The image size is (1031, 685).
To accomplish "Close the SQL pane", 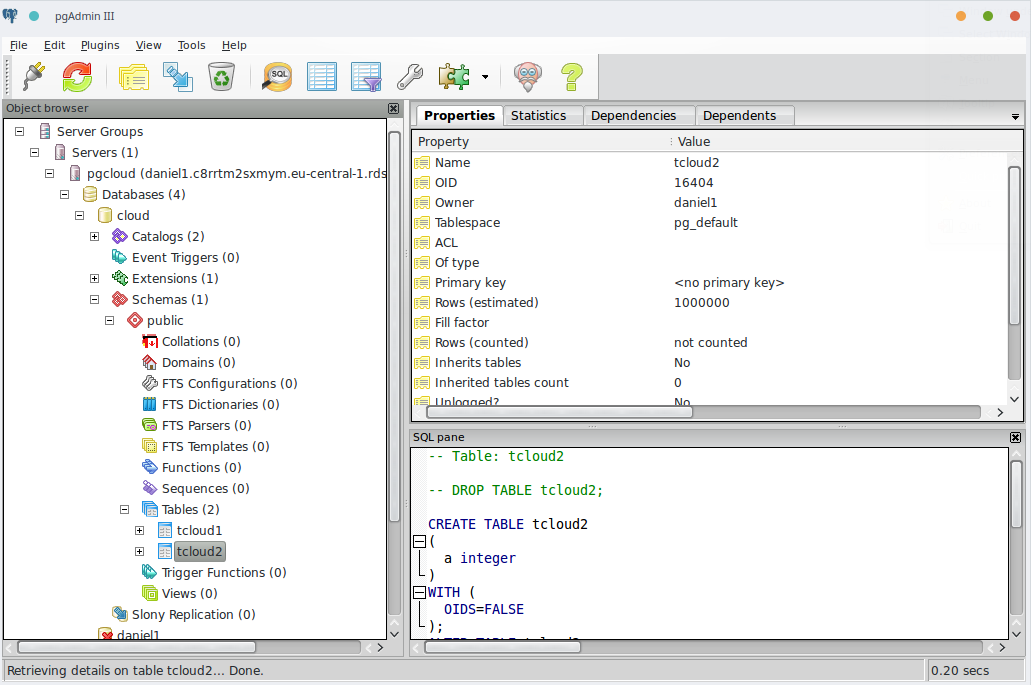I will (x=1015, y=437).
